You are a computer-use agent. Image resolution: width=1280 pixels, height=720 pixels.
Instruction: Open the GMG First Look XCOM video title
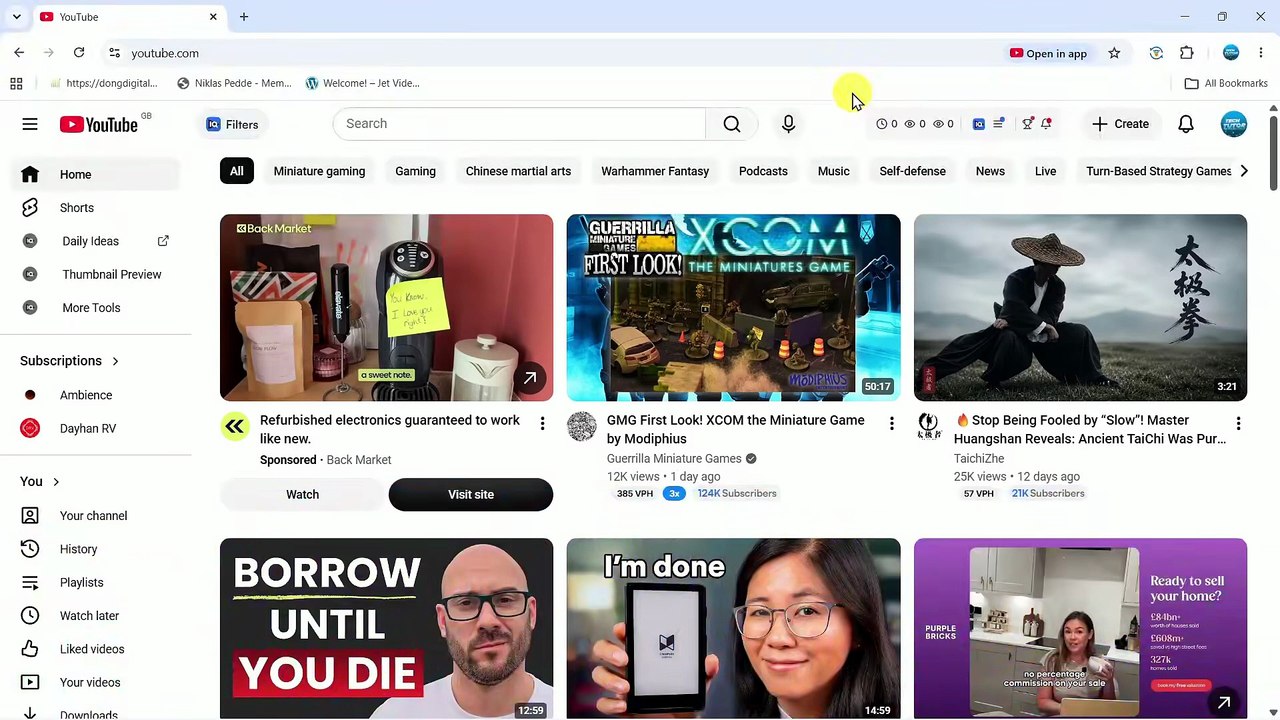[x=736, y=429]
